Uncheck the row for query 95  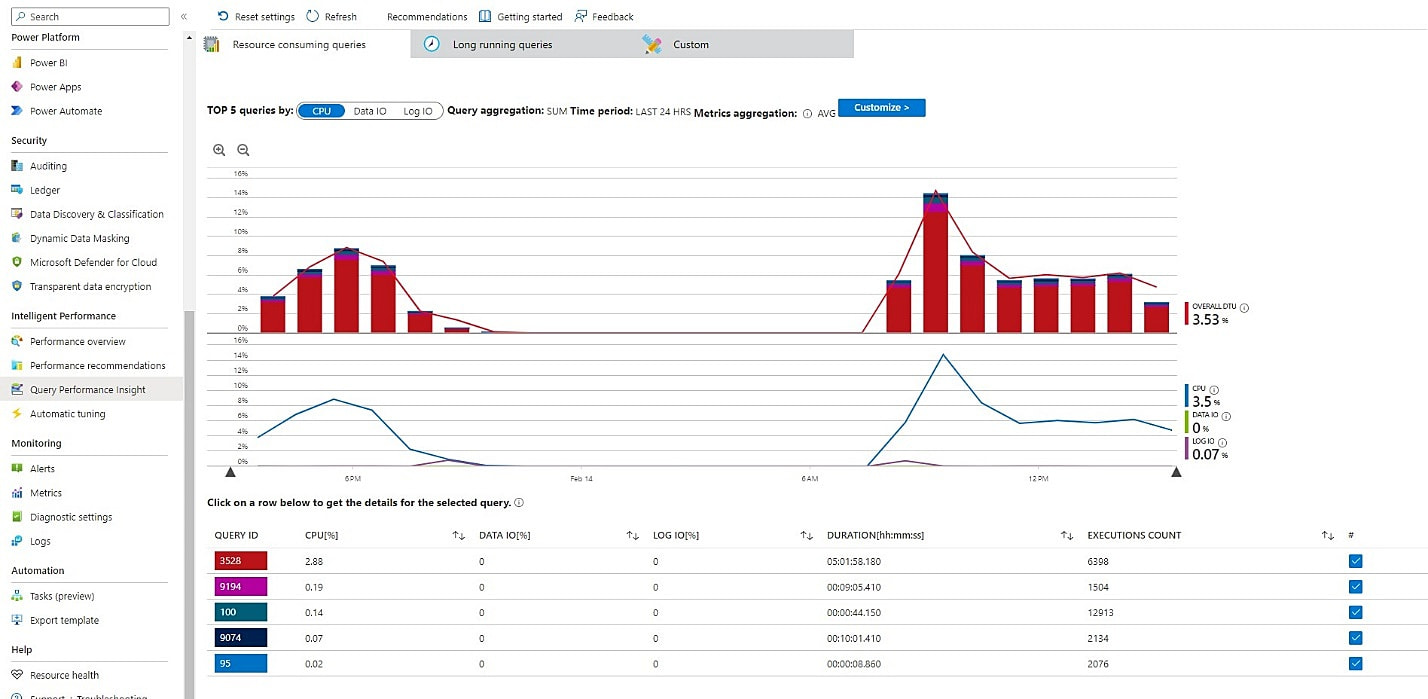(1356, 663)
